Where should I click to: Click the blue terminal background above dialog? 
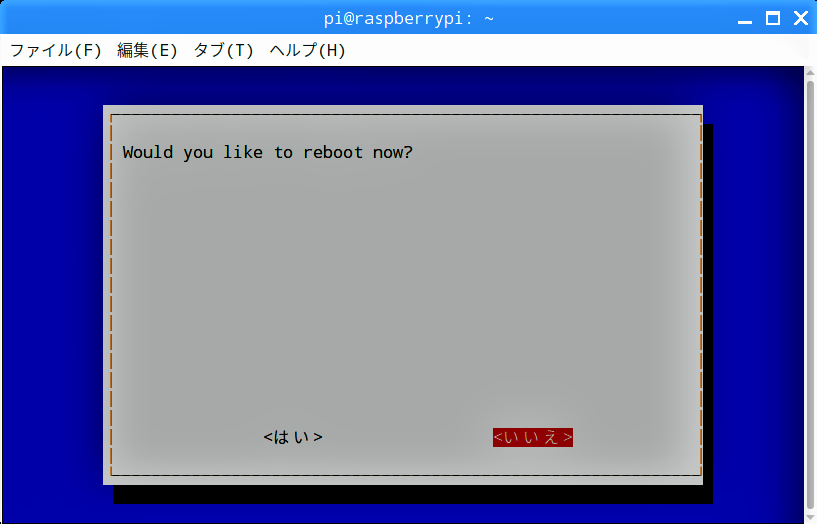click(x=401, y=85)
